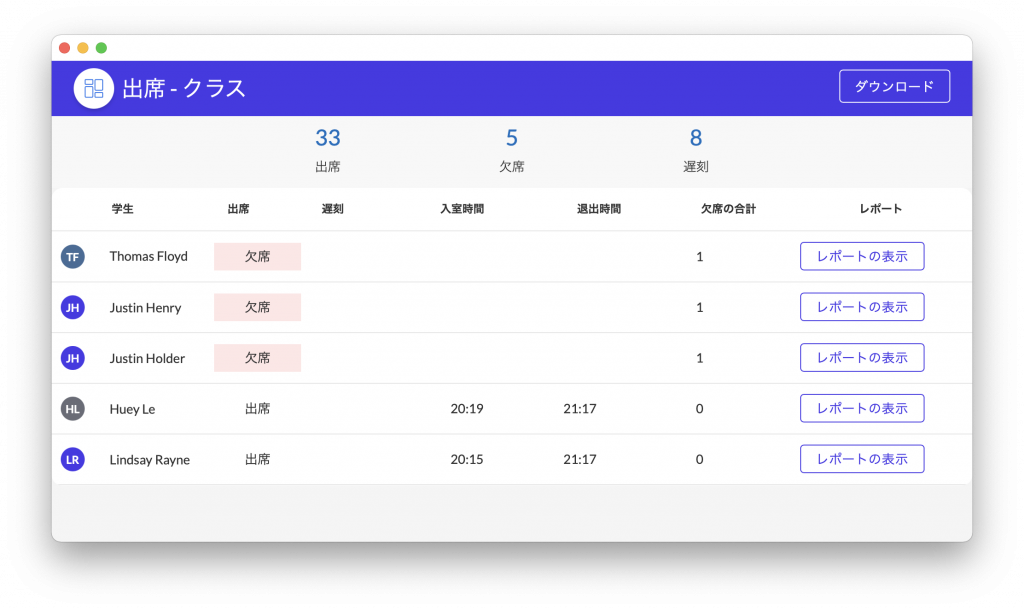The image size is (1024, 610).
Task: Click Thomas Floyd's 欠席 status badge
Action: [257, 257]
